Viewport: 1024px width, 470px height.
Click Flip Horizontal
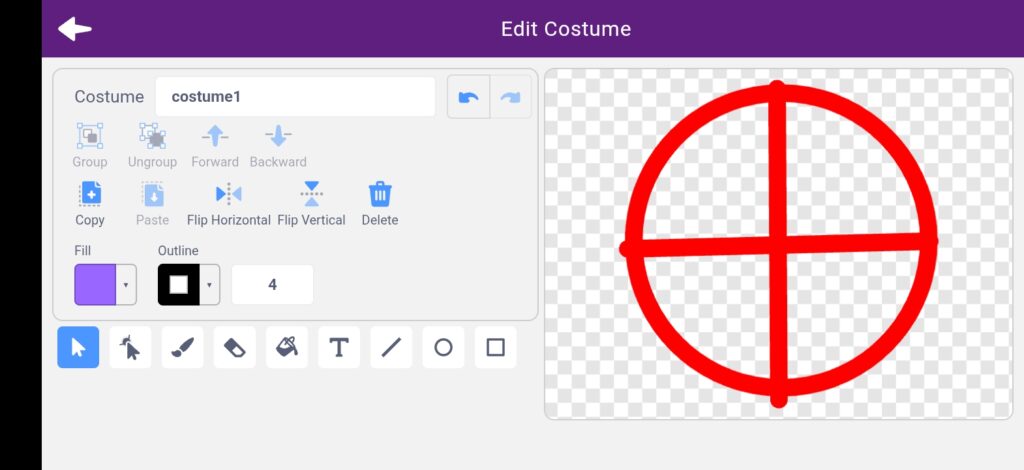pyautogui.click(x=229, y=203)
